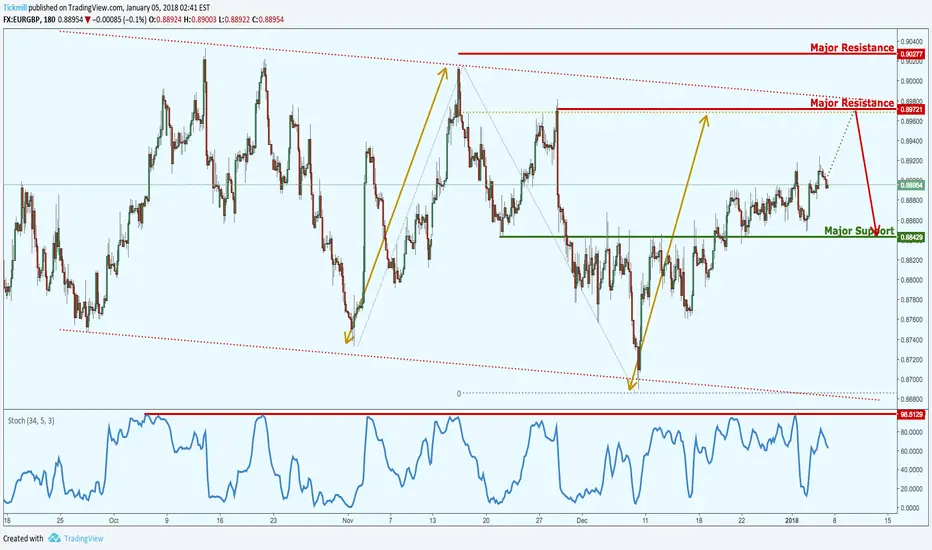Click the 0.88200 price axis label
The width and height of the screenshot is (932, 550).
912,260
